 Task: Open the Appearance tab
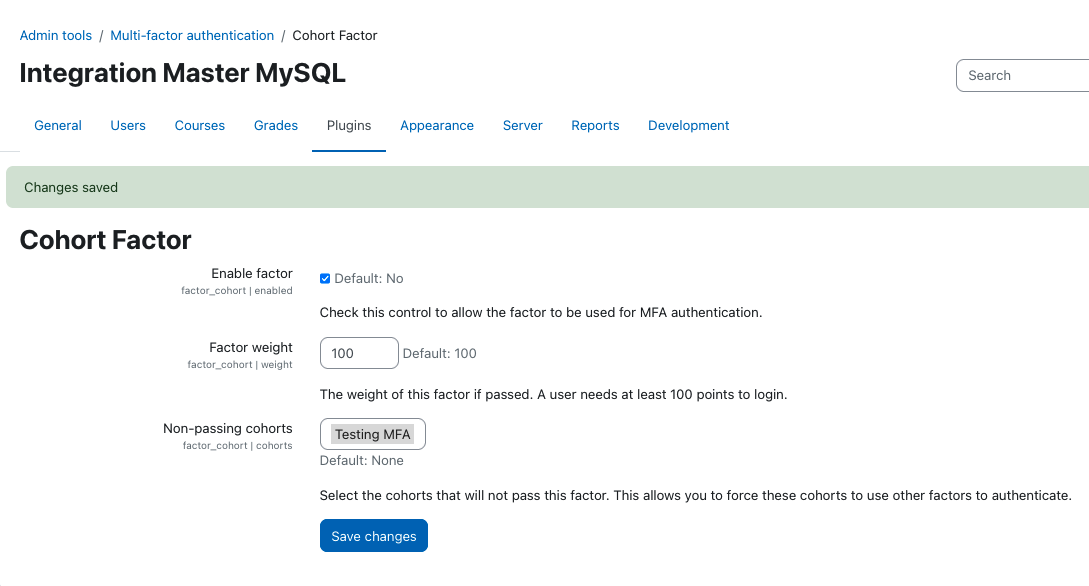437,126
